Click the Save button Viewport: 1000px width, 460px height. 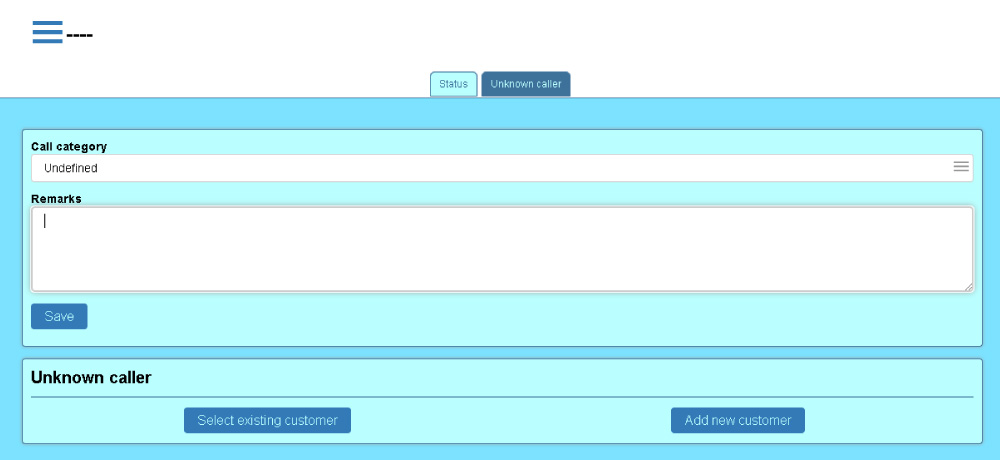coord(59,316)
